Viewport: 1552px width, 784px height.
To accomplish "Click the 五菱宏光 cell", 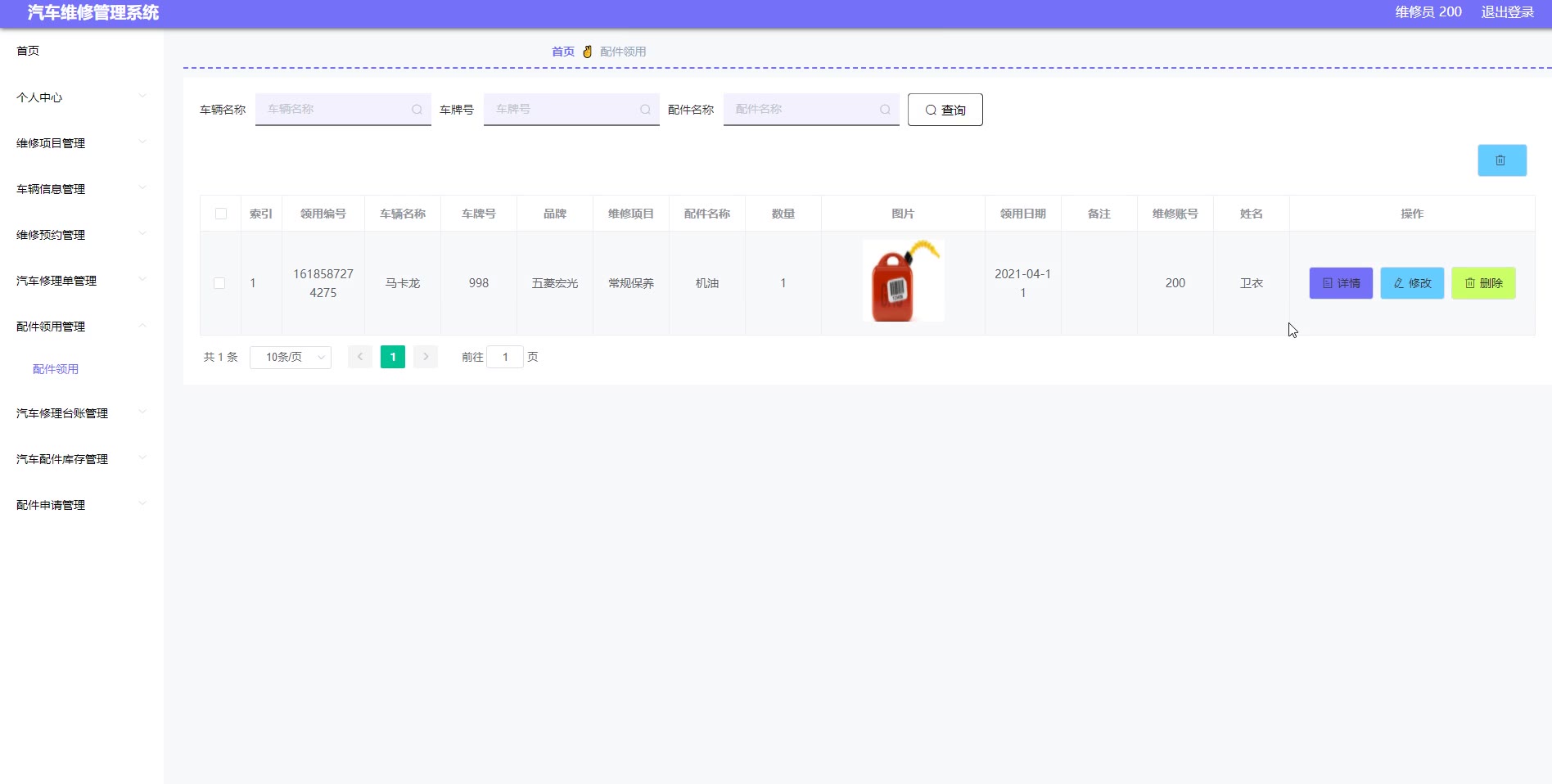I will pyautogui.click(x=555, y=283).
